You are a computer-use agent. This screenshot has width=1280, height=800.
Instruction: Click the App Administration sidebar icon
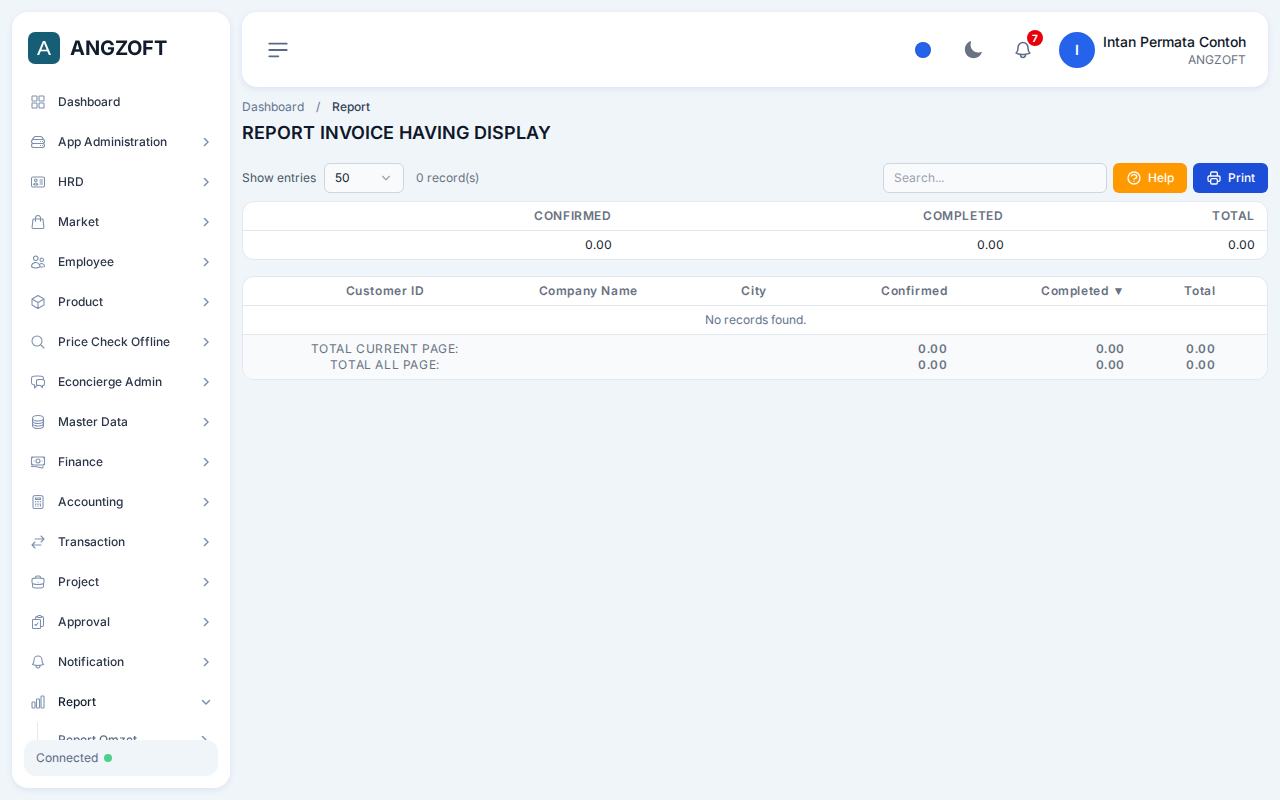pos(38,142)
